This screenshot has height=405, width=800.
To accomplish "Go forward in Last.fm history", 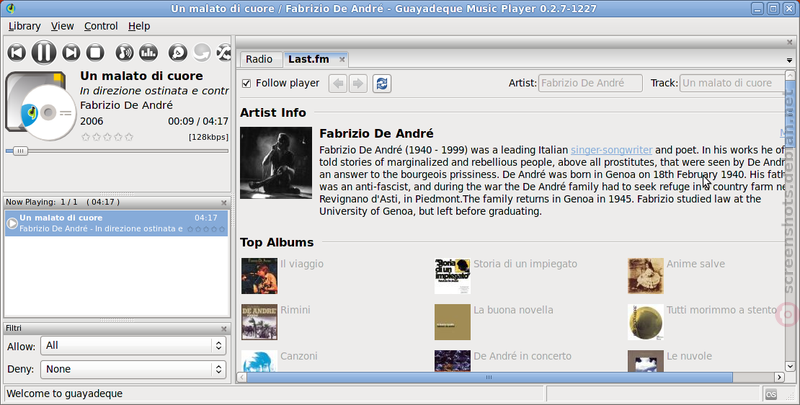I will (x=358, y=83).
